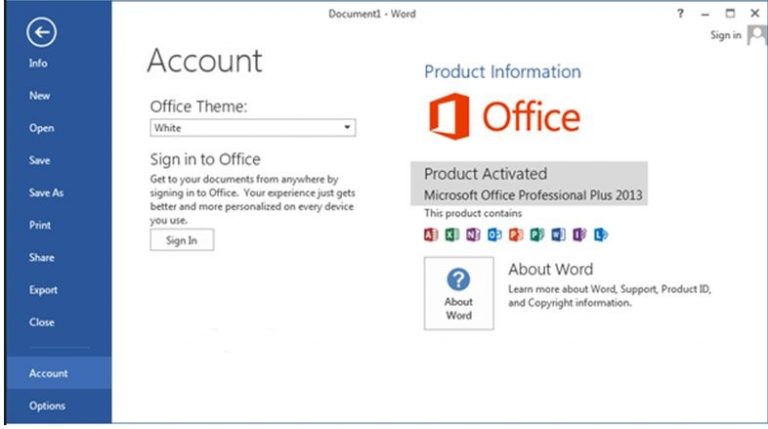This screenshot has width=768, height=429.
Task: Click the Document1 - Word title
Action: pos(372,14)
